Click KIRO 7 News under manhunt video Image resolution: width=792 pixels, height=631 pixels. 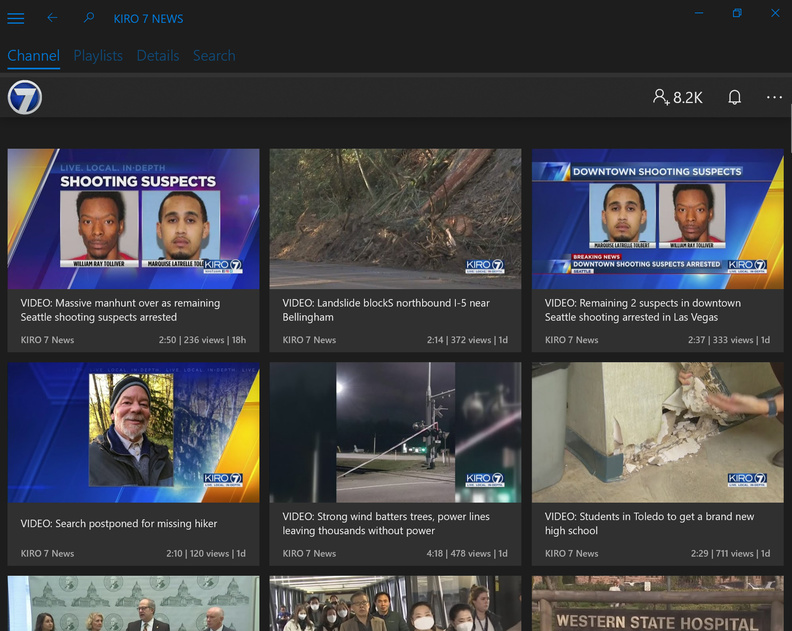point(47,340)
